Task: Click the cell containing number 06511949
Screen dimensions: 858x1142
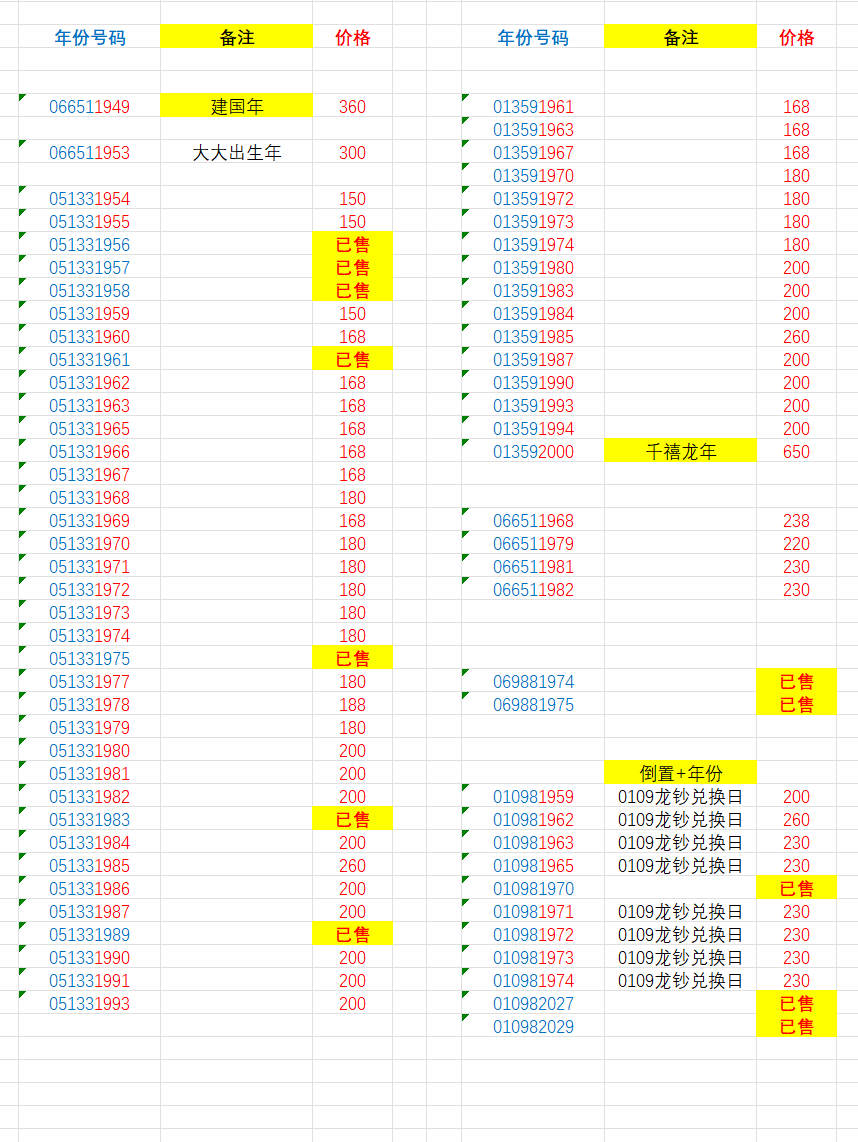Action: tap(90, 107)
